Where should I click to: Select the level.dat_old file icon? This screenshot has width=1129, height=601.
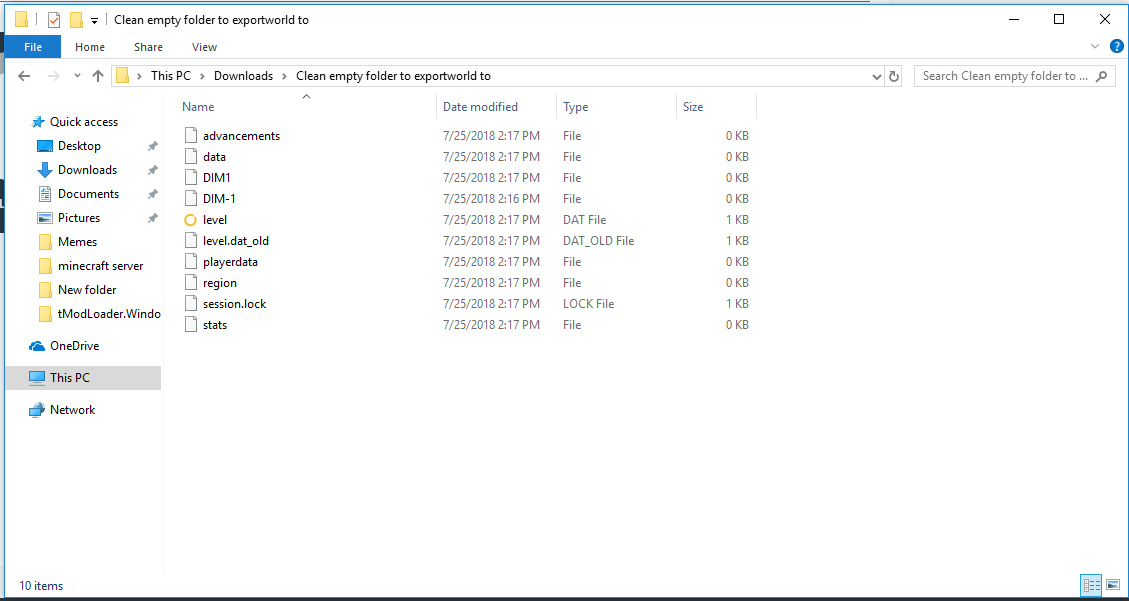(191, 240)
